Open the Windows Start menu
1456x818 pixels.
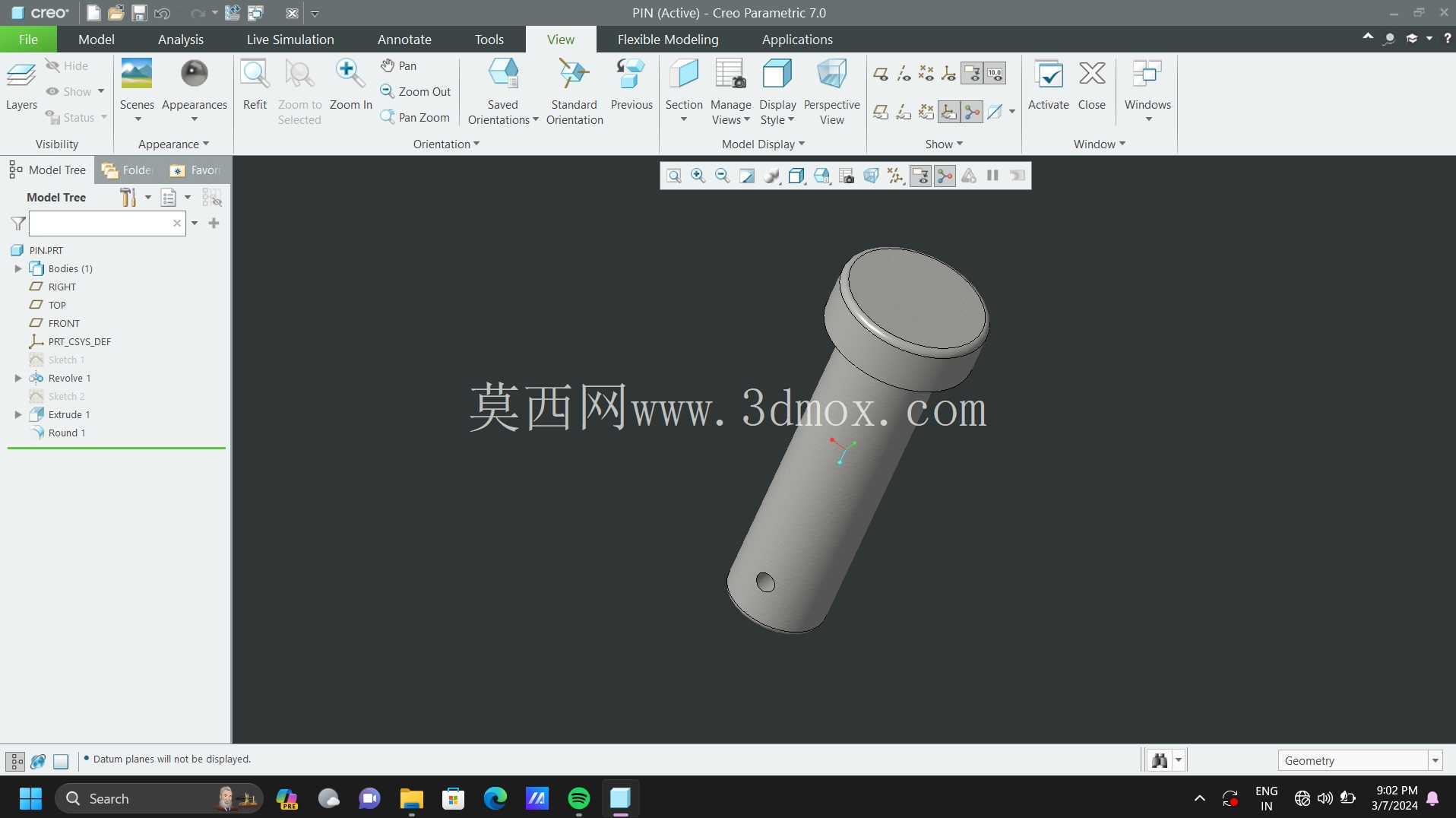[x=30, y=798]
